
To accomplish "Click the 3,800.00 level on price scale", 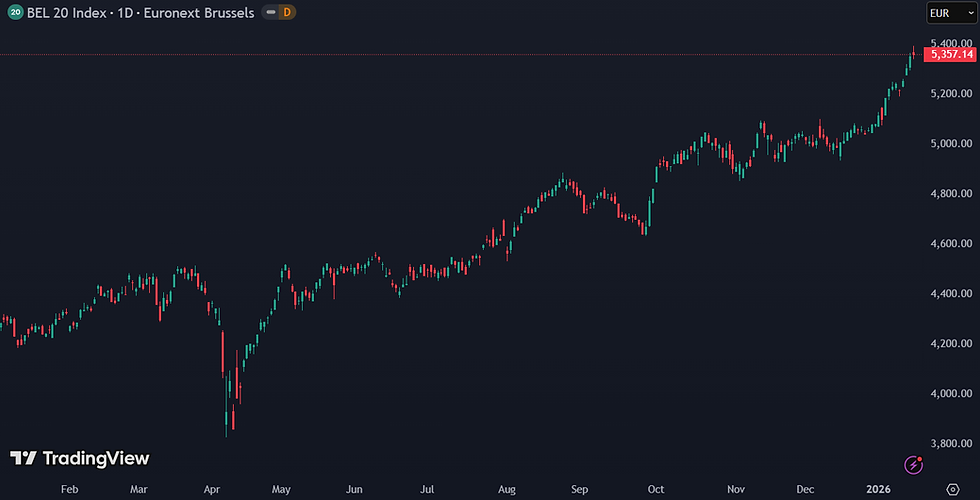I will pyautogui.click(x=951, y=443).
